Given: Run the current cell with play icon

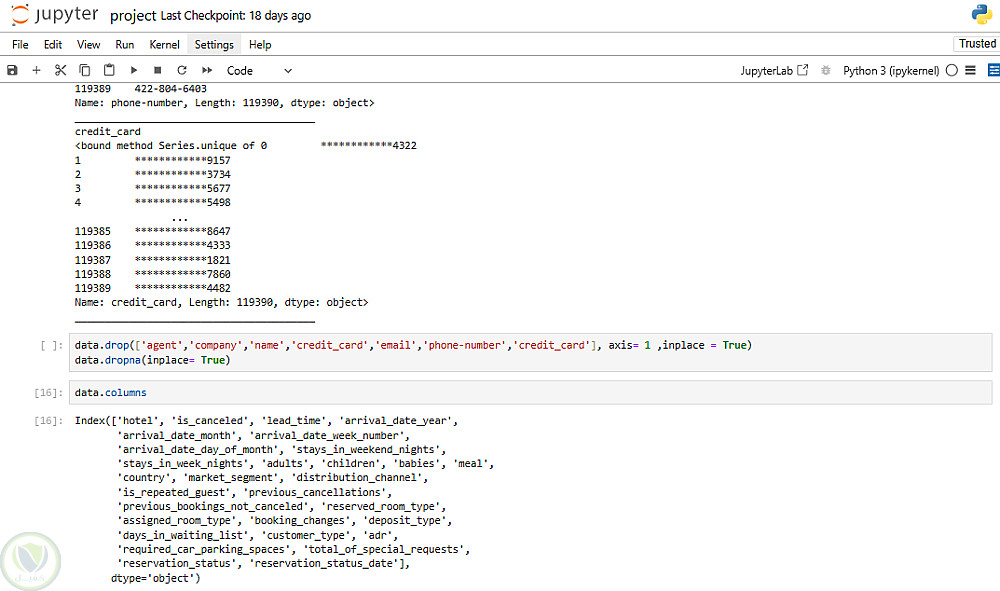Looking at the screenshot, I should coord(134,71).
